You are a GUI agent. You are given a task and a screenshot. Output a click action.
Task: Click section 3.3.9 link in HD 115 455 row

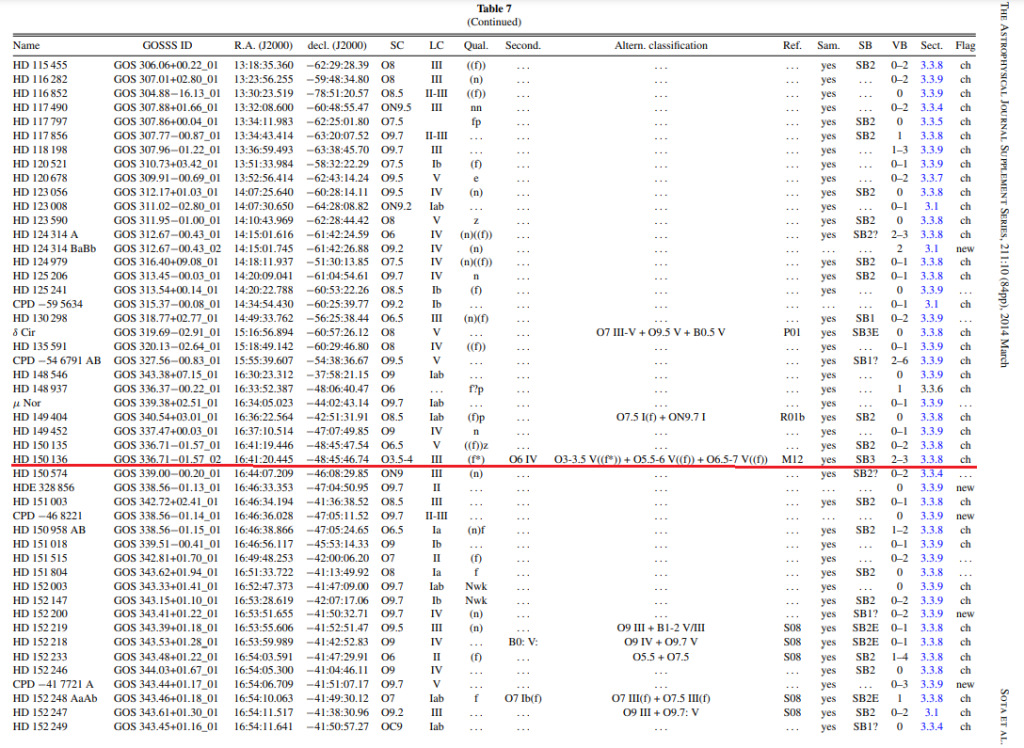(931, 65)
